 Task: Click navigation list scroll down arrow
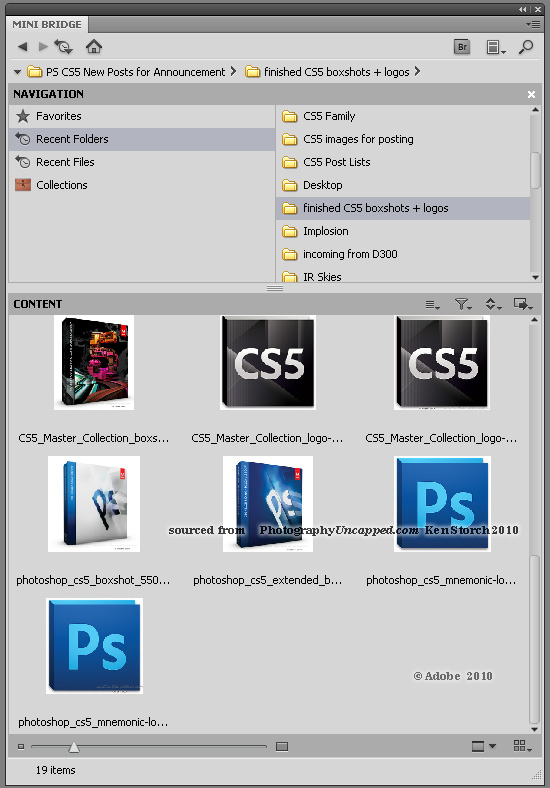535,277
